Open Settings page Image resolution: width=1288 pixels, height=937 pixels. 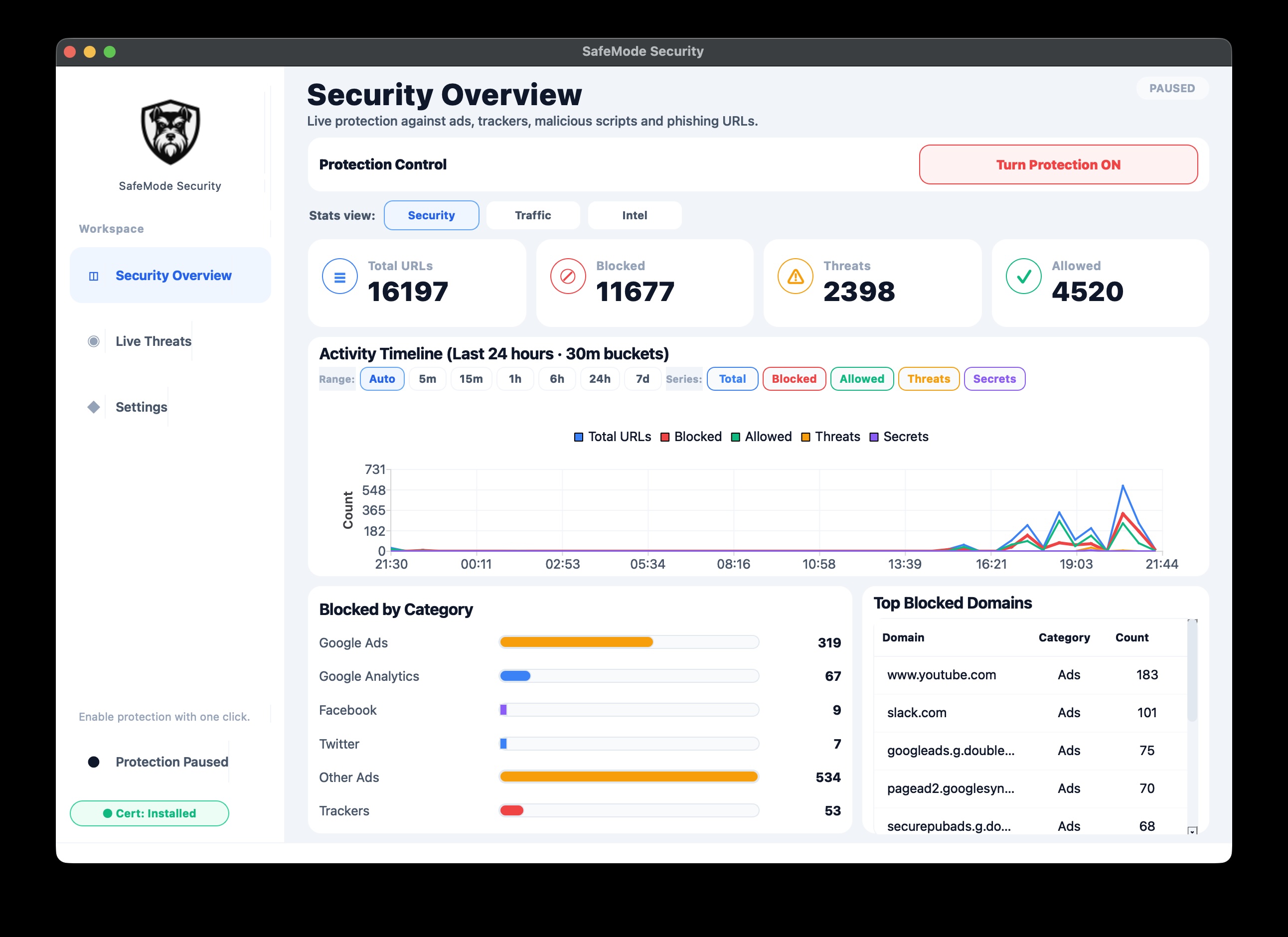click(x=142, y=407)
